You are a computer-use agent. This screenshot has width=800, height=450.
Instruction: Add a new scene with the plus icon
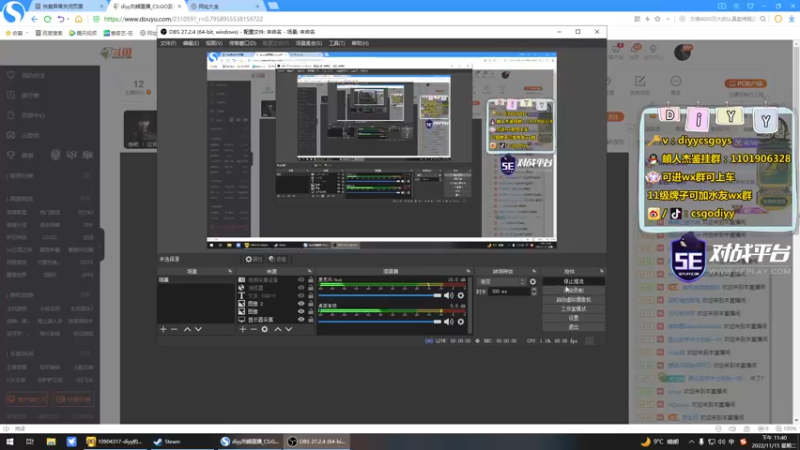[163, 330]
